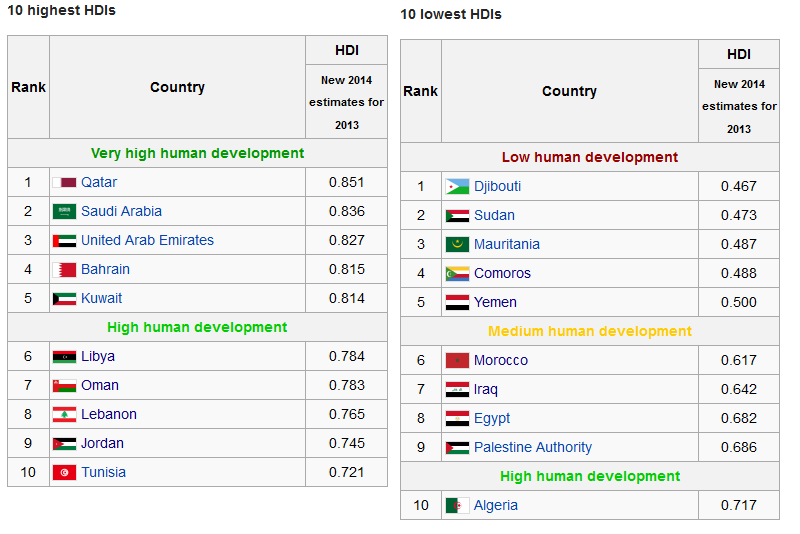The height and width of the screenshot is (534, 800).
Task: Select Tunisia's 0.721 HDI cell
Action: (346, 473)
